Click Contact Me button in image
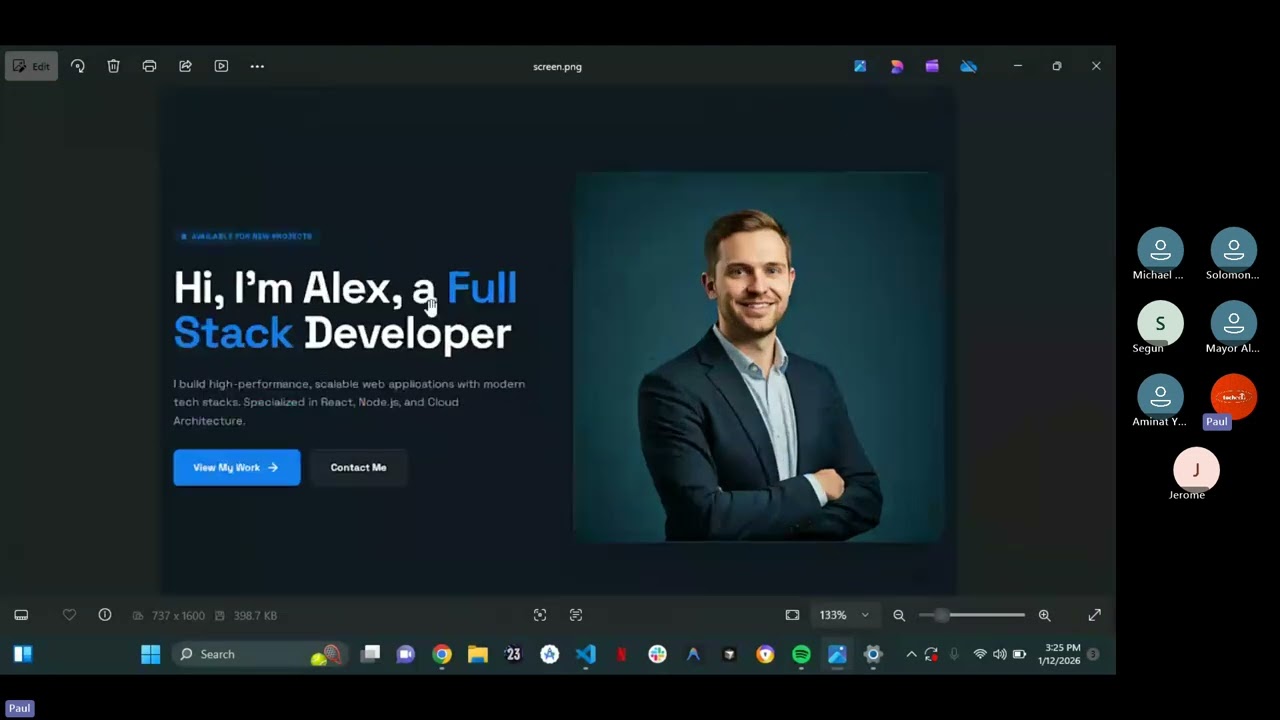 tap(358, 467)
